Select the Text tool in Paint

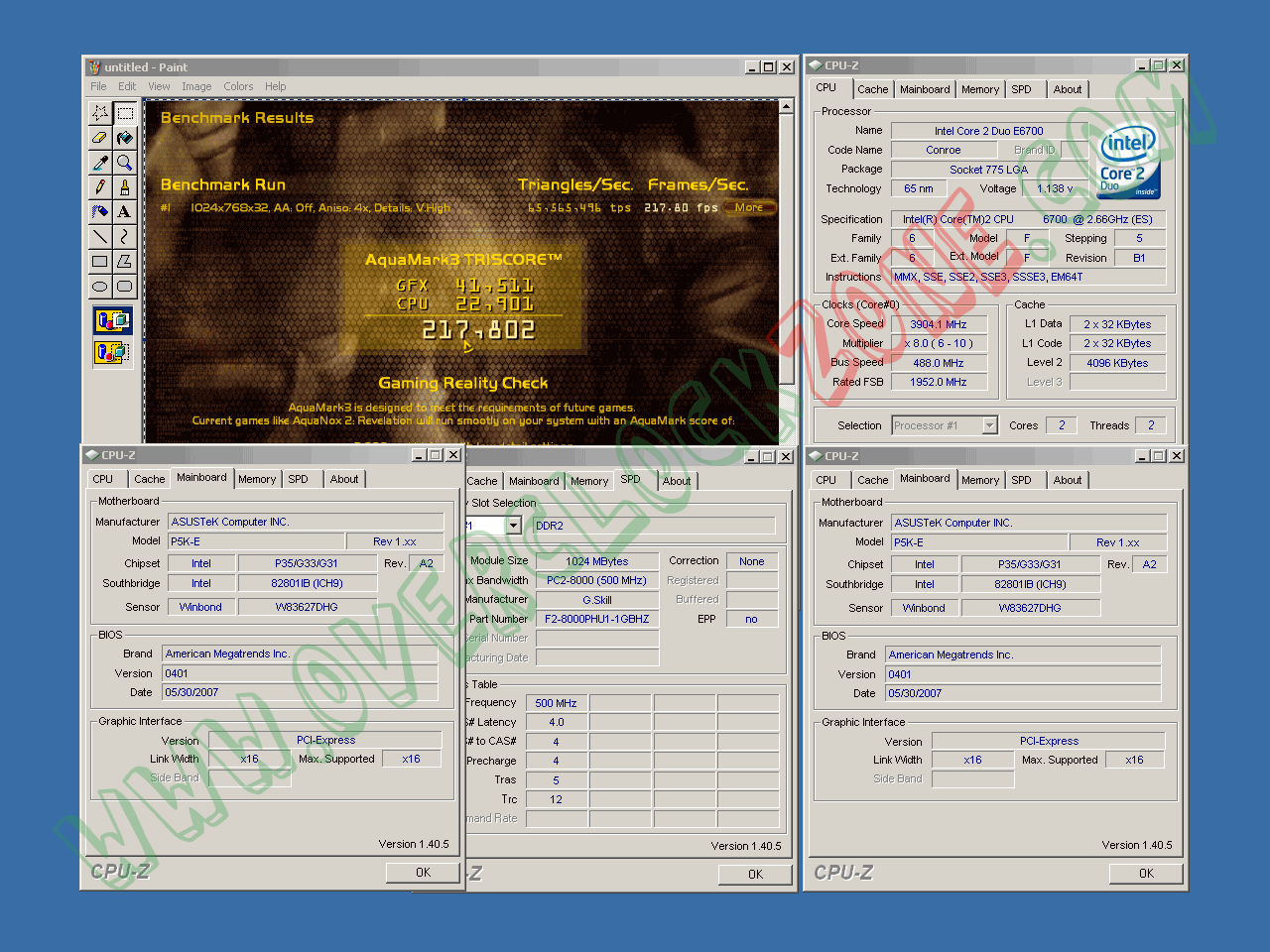[x=124, y=211]
